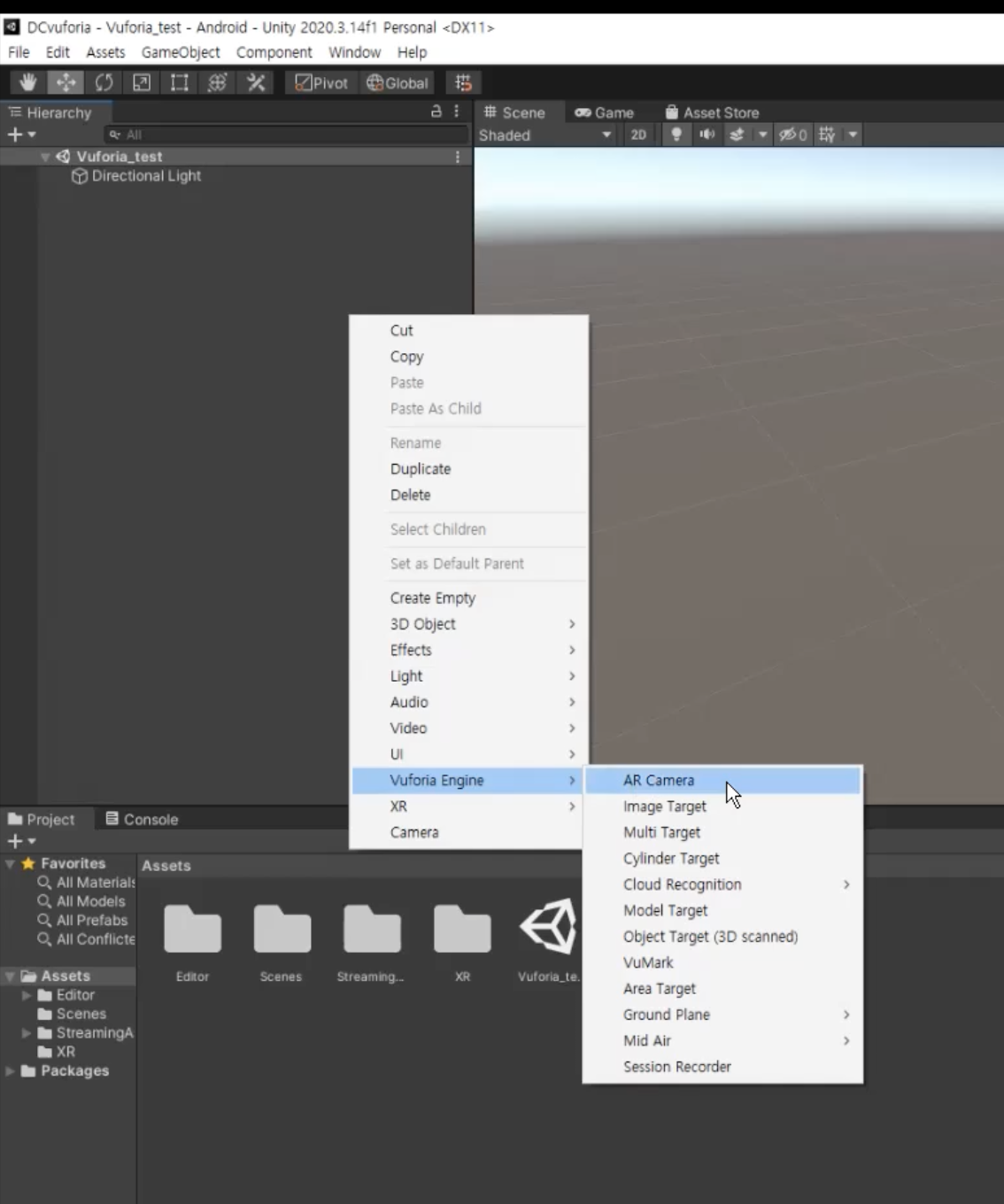Switch to the Console tab
The width and height of the screenshot is (1004, 1204).
[x=142, y=820]
